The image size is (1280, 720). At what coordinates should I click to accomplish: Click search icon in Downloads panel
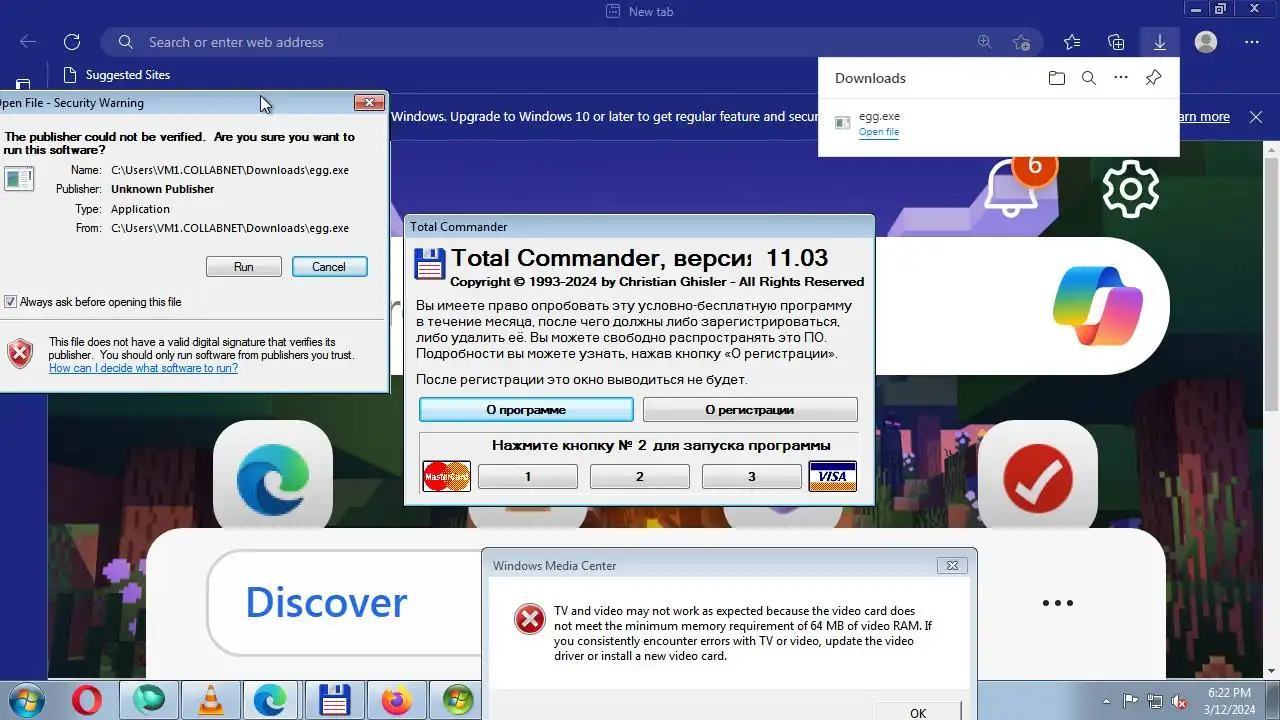pos(1089,78)
